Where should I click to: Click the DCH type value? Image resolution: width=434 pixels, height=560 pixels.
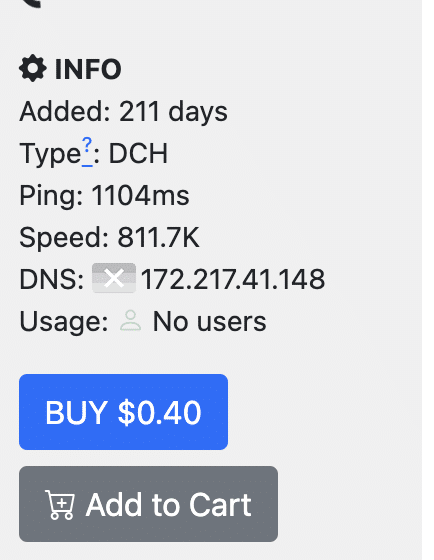point(138,154)
